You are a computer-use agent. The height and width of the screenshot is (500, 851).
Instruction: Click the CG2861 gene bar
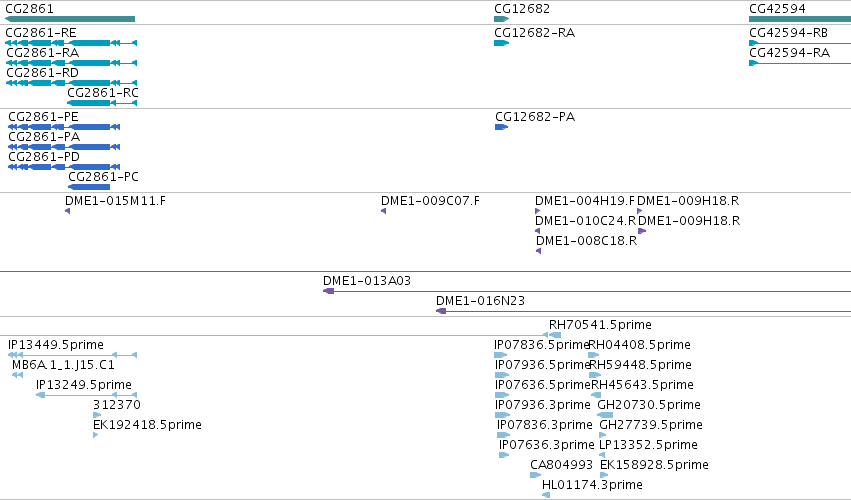70,19
